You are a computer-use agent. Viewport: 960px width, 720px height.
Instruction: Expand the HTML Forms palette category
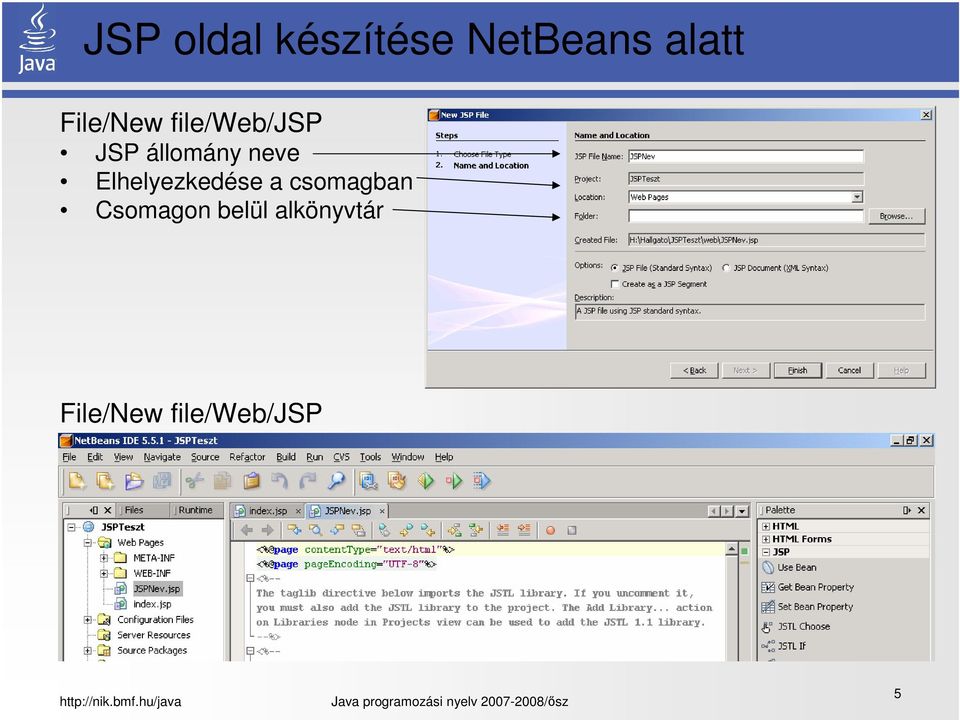coord(766,539)
